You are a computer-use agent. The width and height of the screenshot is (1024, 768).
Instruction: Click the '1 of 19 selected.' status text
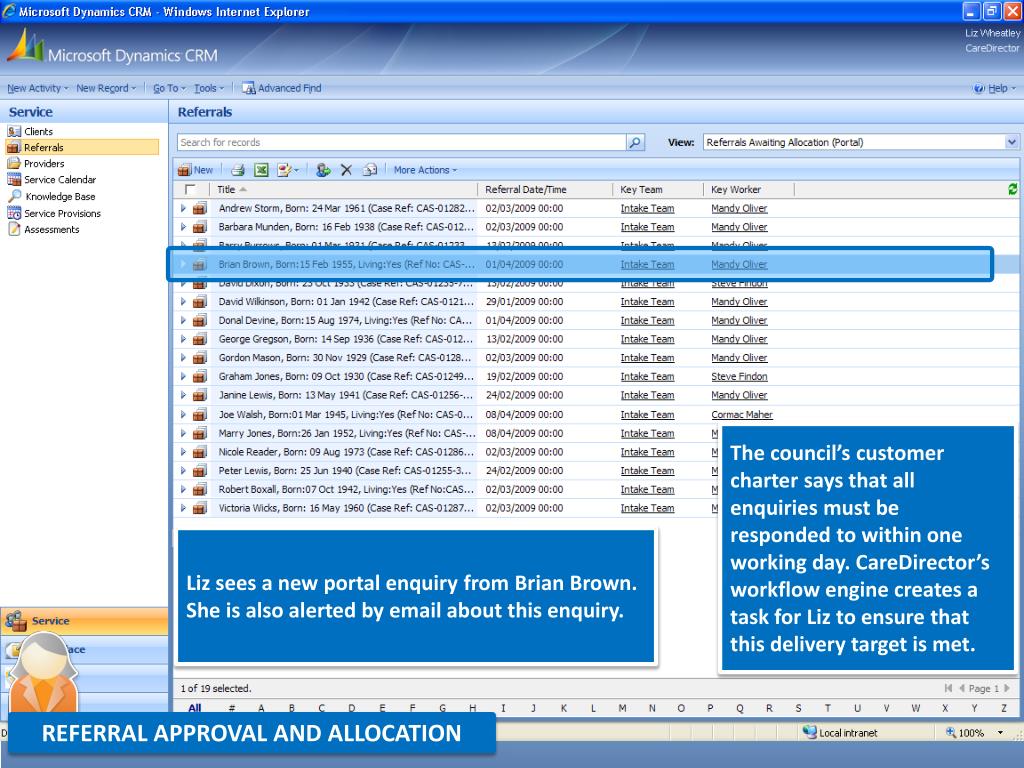click(x=216, y=688)
